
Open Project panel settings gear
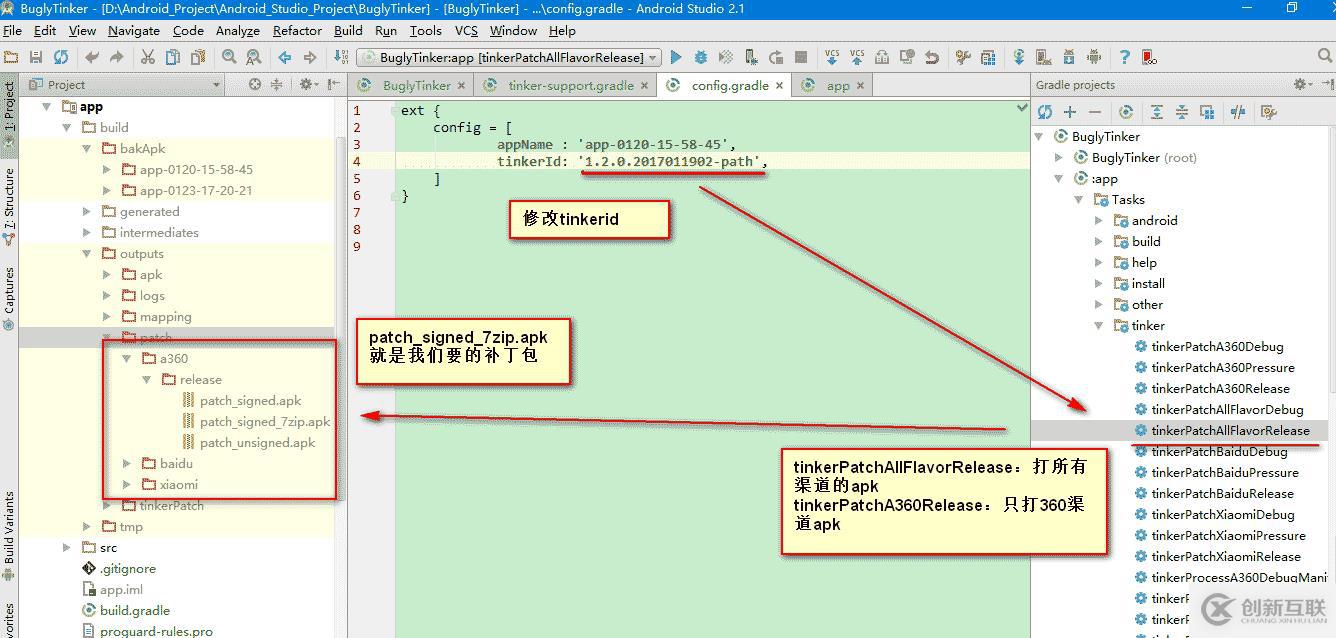point(307,85)
